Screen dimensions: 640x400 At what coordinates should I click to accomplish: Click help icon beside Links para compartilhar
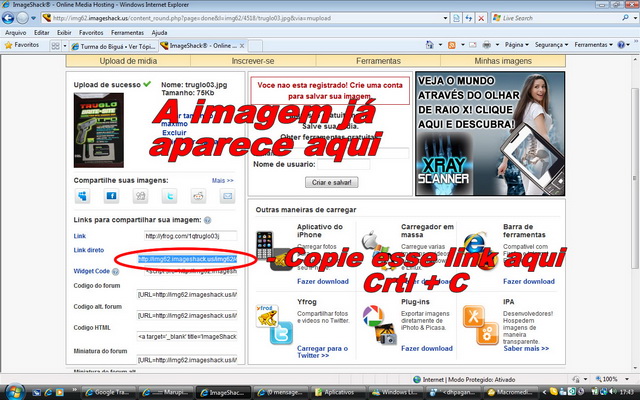(x=207, y=220)
